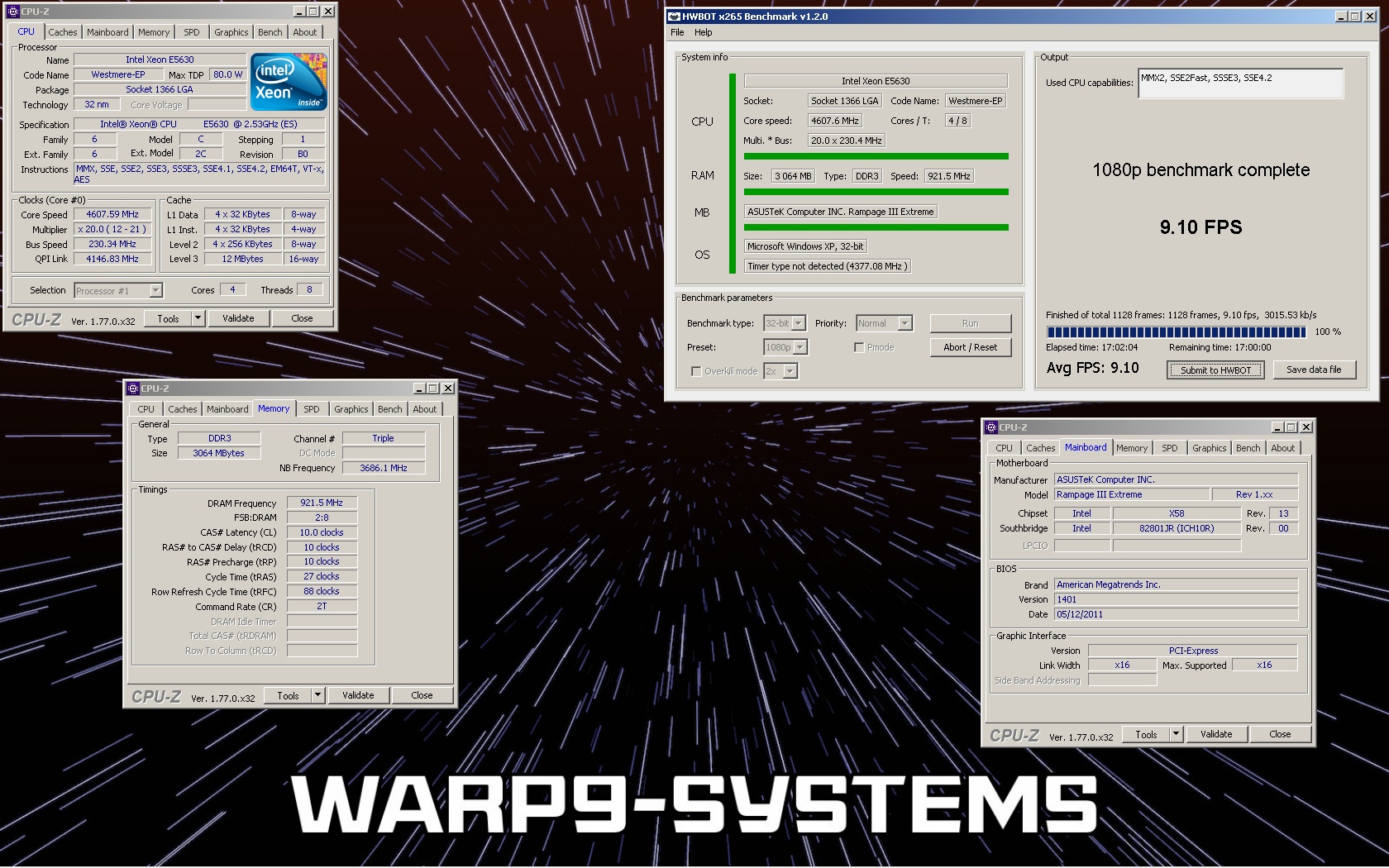
Task: Select Mainboard tab in the Memory window
Action: click(x=227, y=409)
